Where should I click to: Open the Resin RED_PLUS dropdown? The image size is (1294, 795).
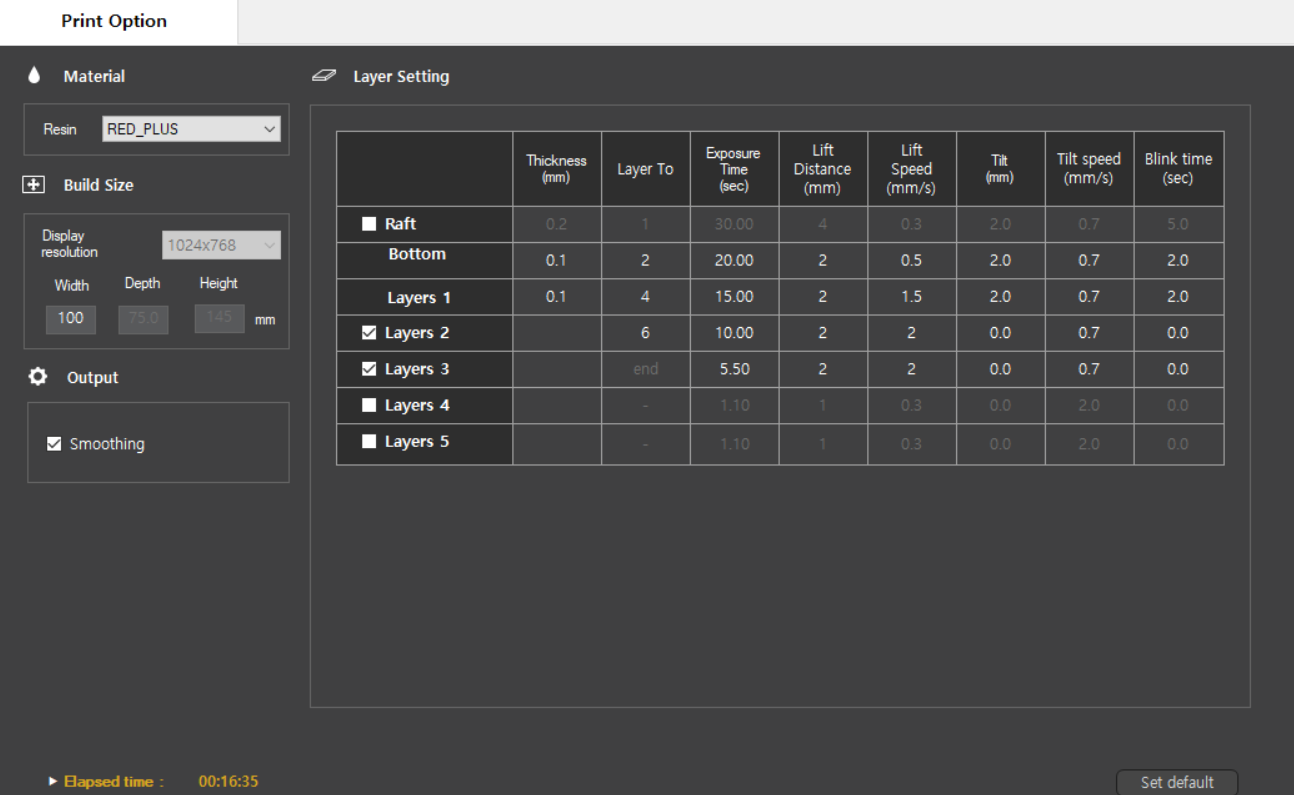click(191, 129)
